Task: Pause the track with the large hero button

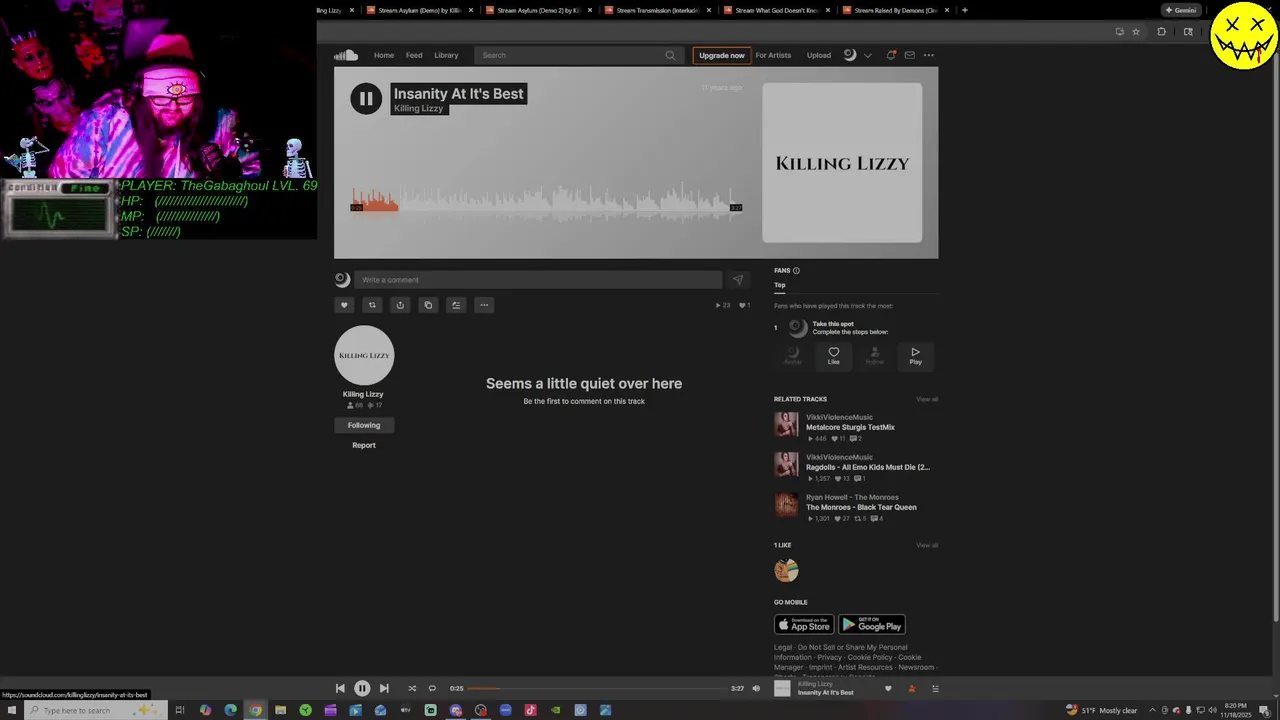Action: 366,98
